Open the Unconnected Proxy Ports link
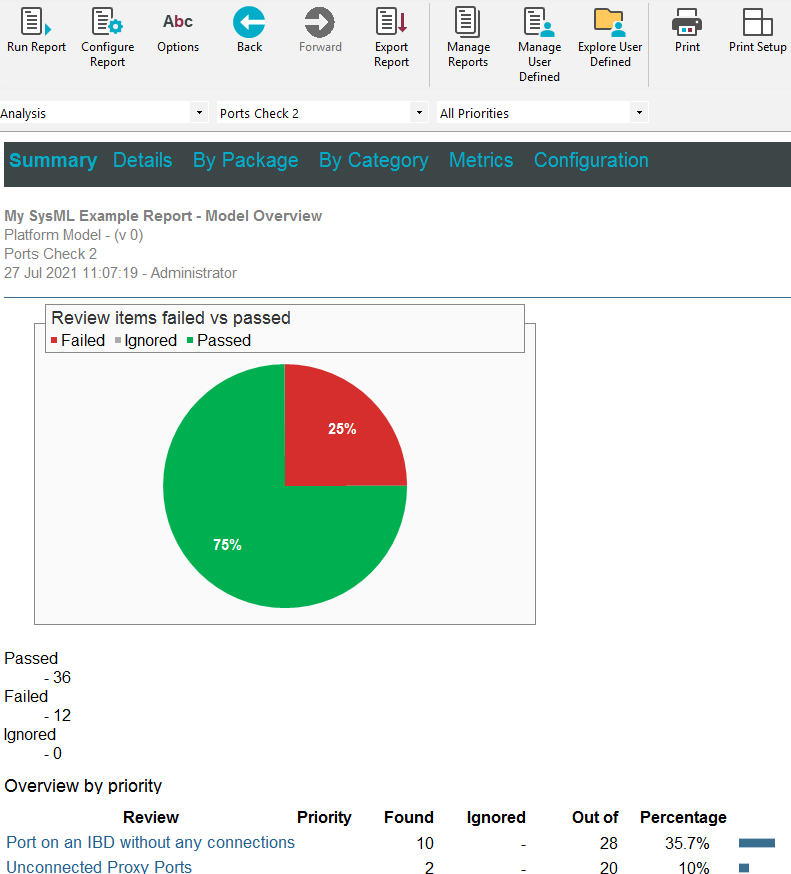791x874 pixels. click(x=99, y=867)
